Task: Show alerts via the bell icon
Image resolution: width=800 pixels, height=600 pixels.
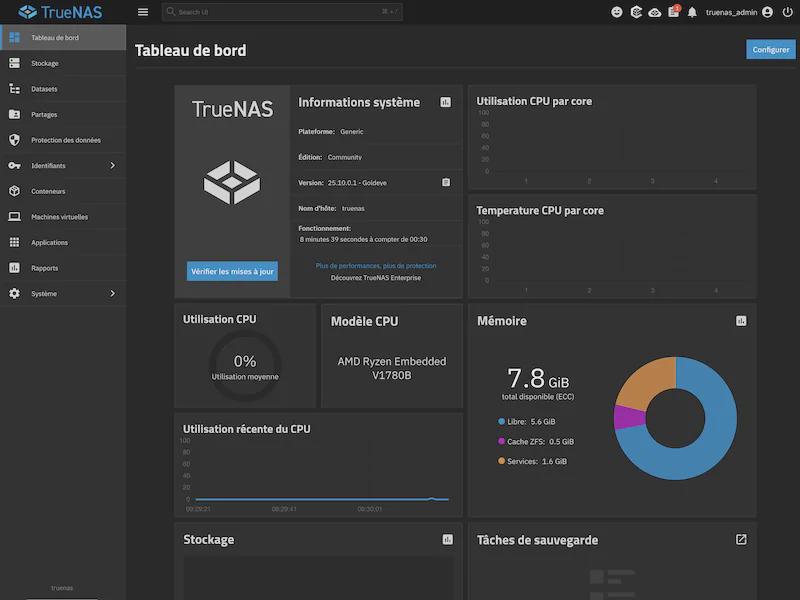Action: click(692, 12)
